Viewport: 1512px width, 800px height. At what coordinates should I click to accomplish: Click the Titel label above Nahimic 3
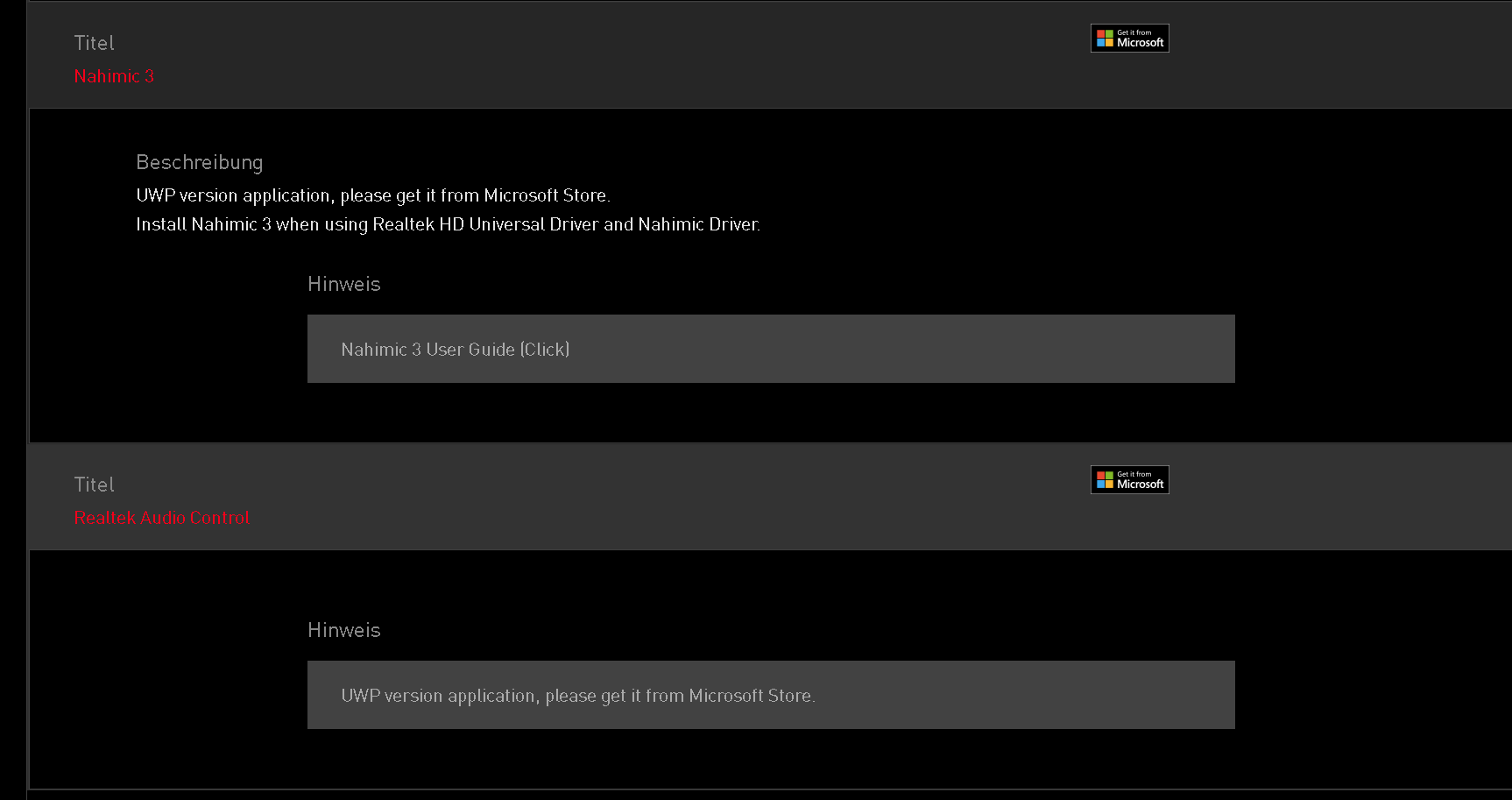coord(94,43)
